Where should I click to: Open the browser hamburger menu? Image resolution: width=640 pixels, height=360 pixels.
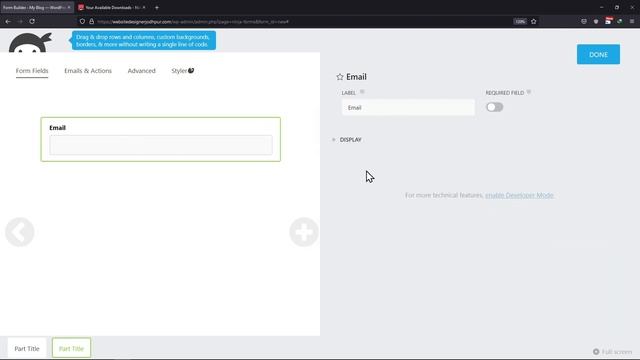click(x=632, y=21)
